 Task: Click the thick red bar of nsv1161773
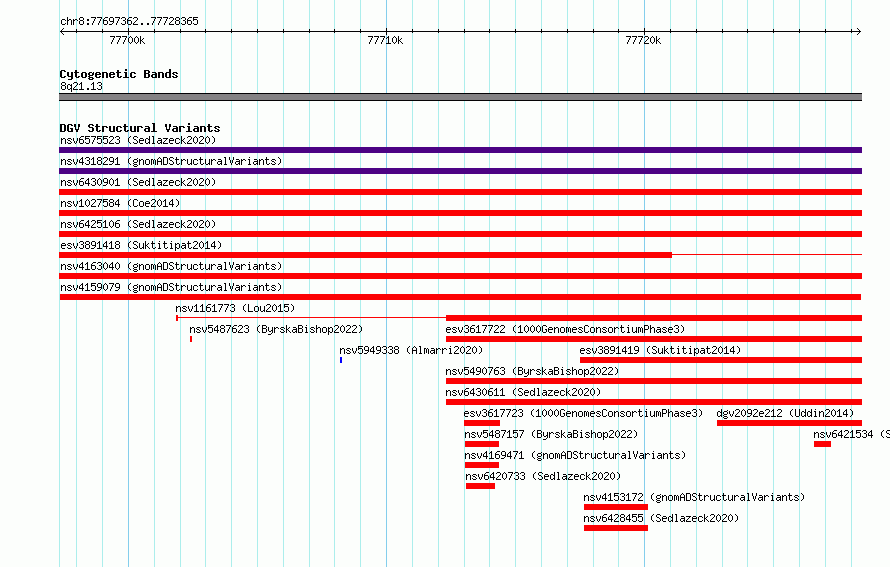tap(654, 318)
